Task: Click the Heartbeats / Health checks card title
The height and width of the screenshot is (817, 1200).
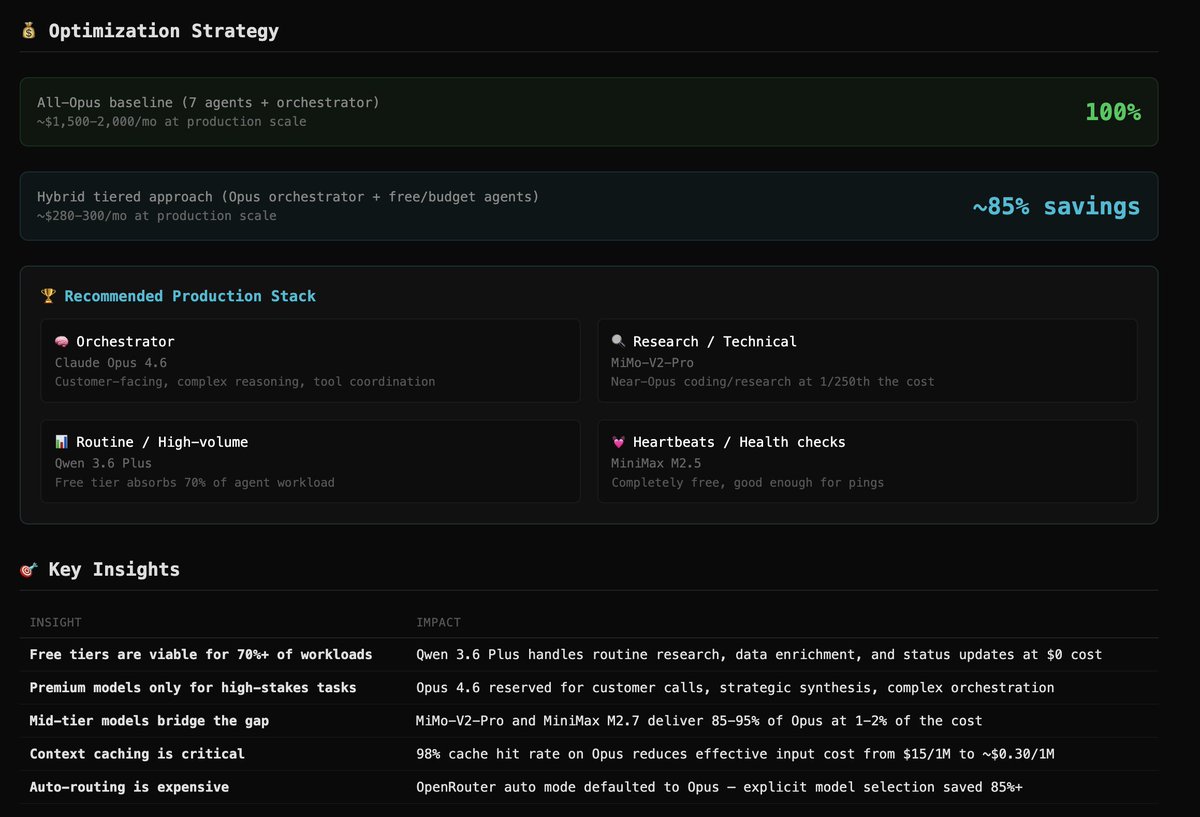Action: click(739, 442)
